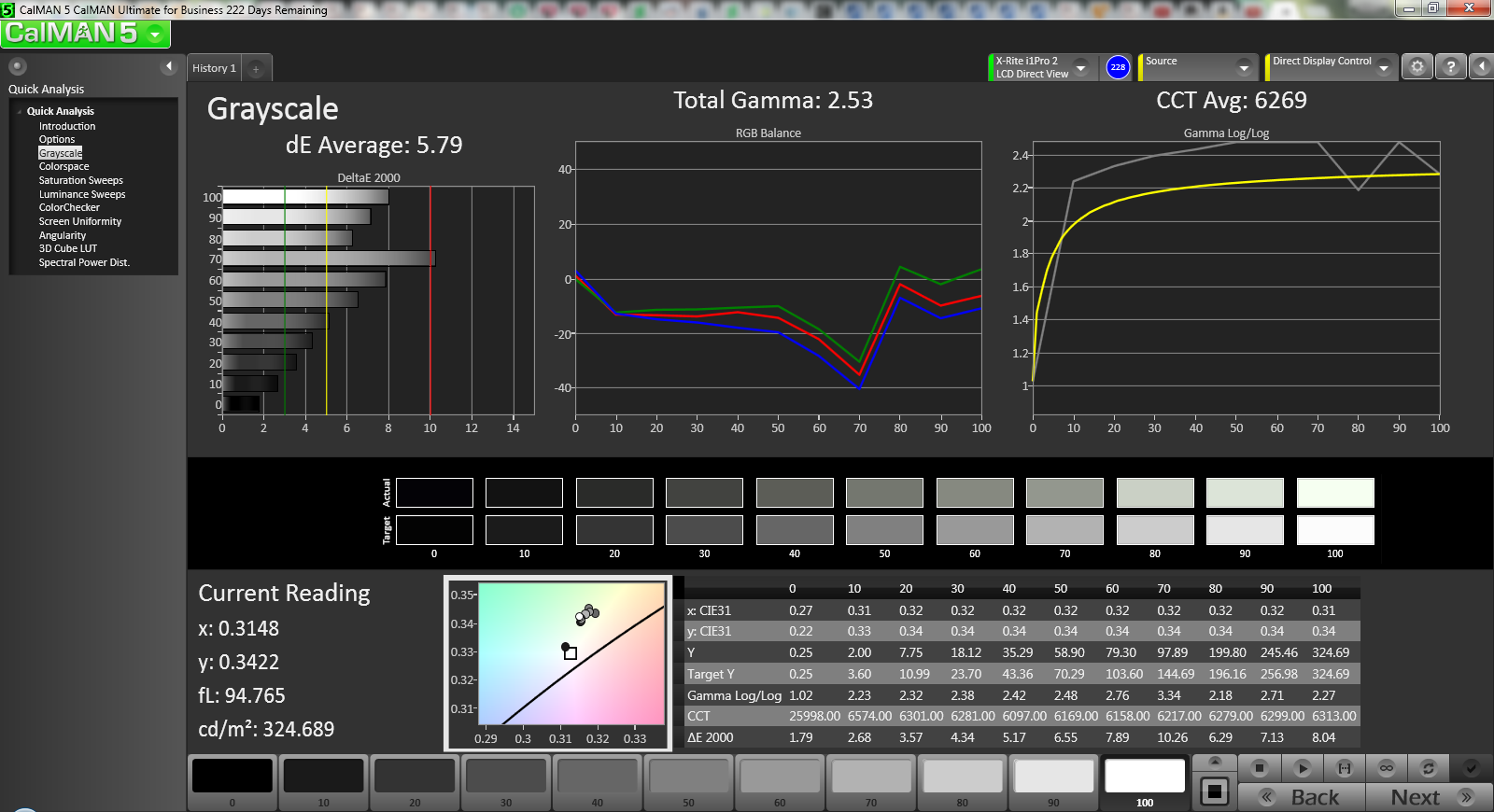Open Angularity page
Screen dimensions: 1494x812
click(x=63, y=235)
